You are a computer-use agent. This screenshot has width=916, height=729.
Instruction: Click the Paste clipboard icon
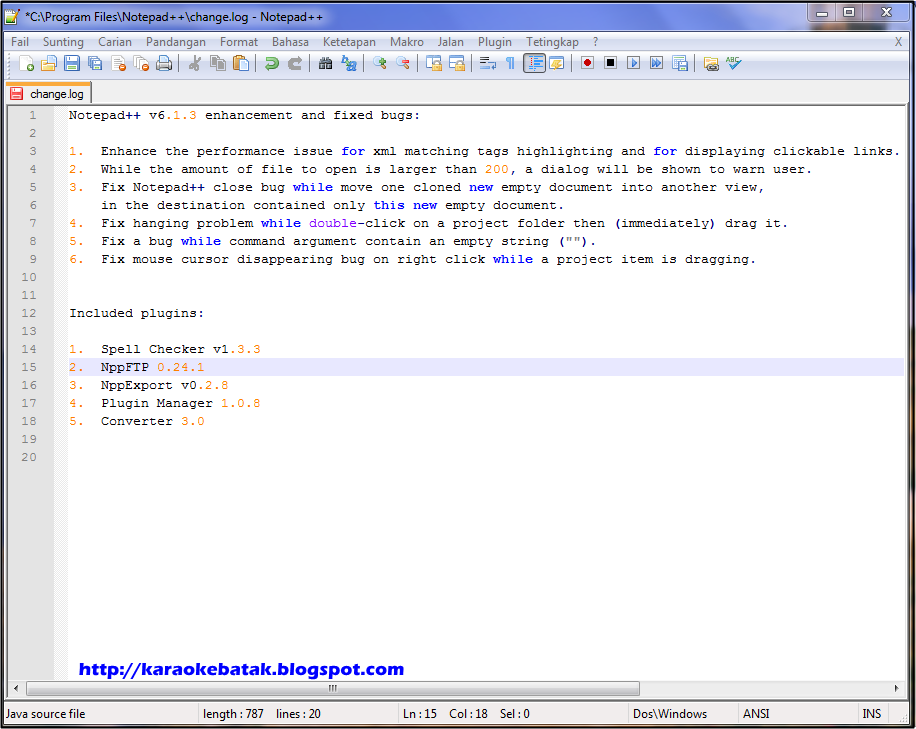click(241, 63)
